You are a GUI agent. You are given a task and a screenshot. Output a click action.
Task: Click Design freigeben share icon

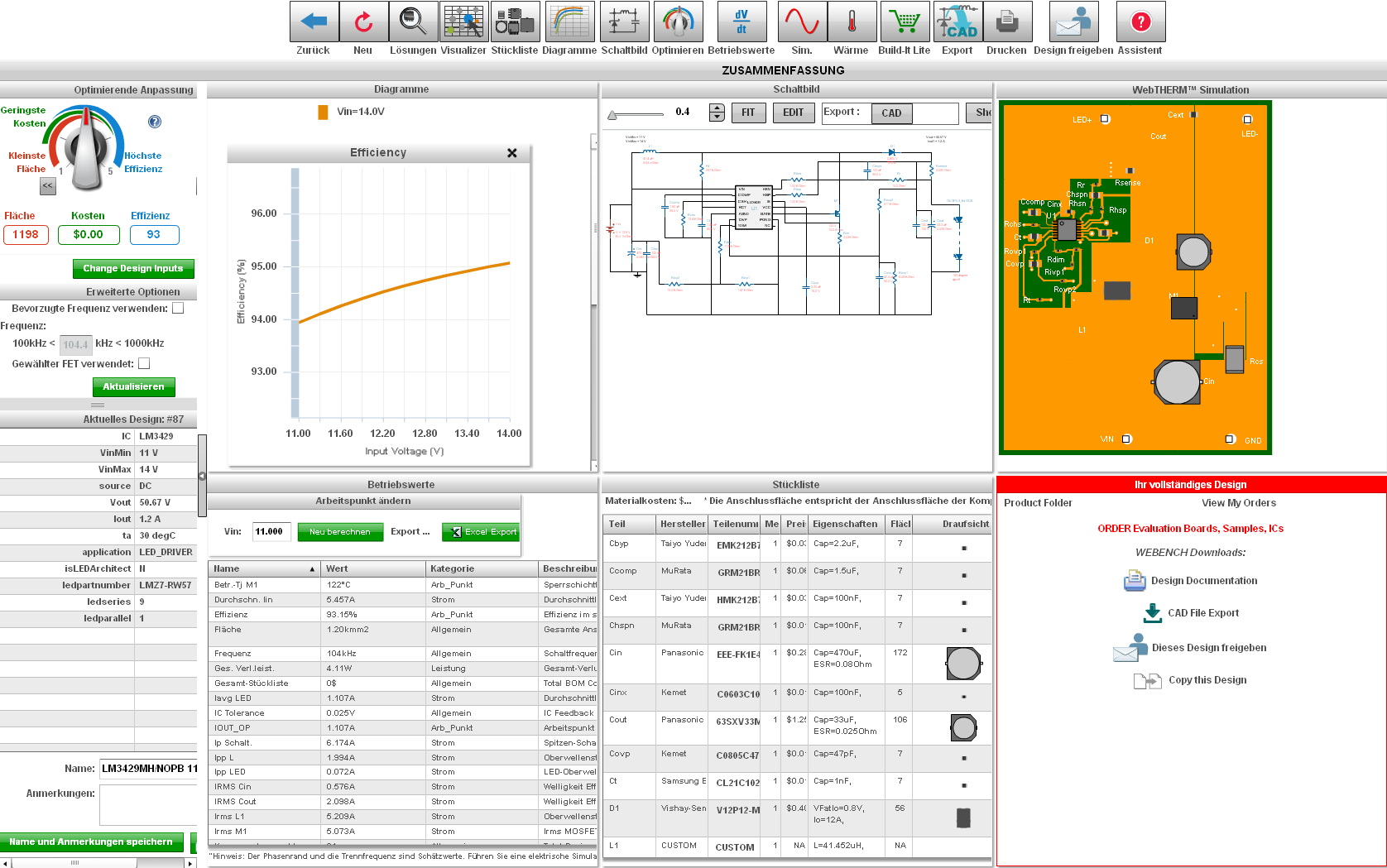[1073, 22]
